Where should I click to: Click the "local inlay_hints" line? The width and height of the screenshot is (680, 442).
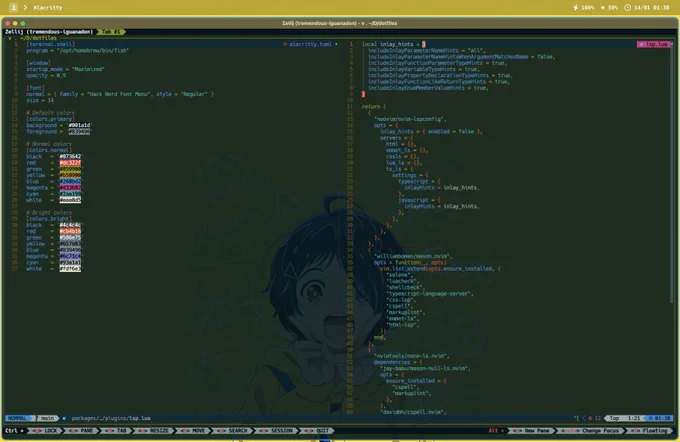pyautogui.click(x=394, y=44)
